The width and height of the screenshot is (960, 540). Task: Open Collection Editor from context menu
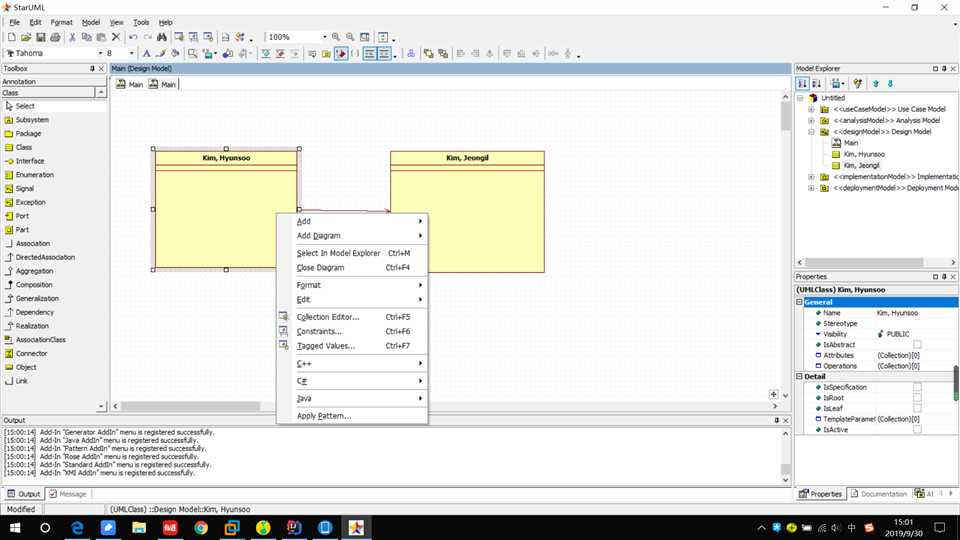353,317
